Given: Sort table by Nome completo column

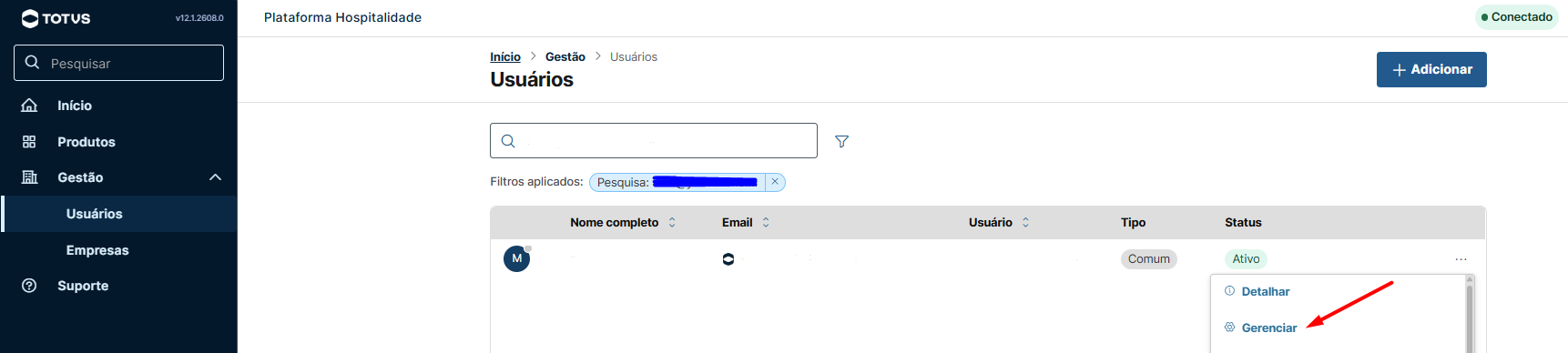Looking at the screenshot, I should (x=672, y=222).
